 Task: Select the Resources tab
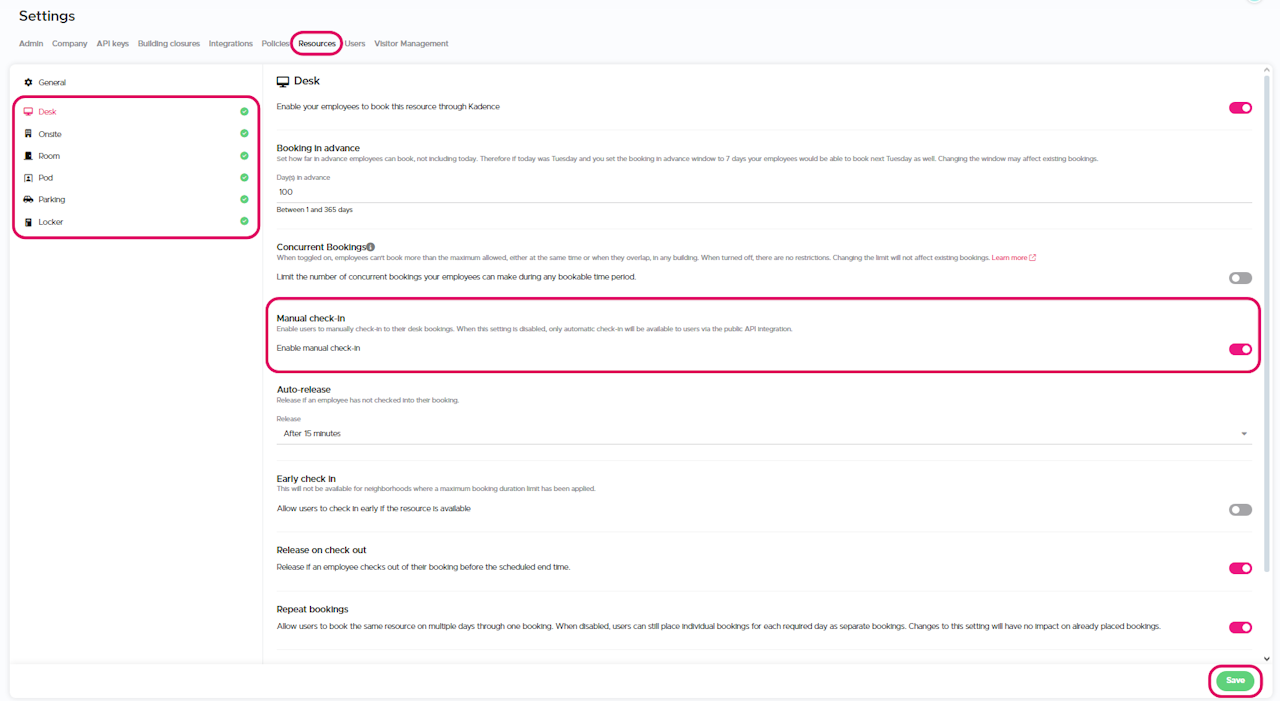tap(317, 44)
